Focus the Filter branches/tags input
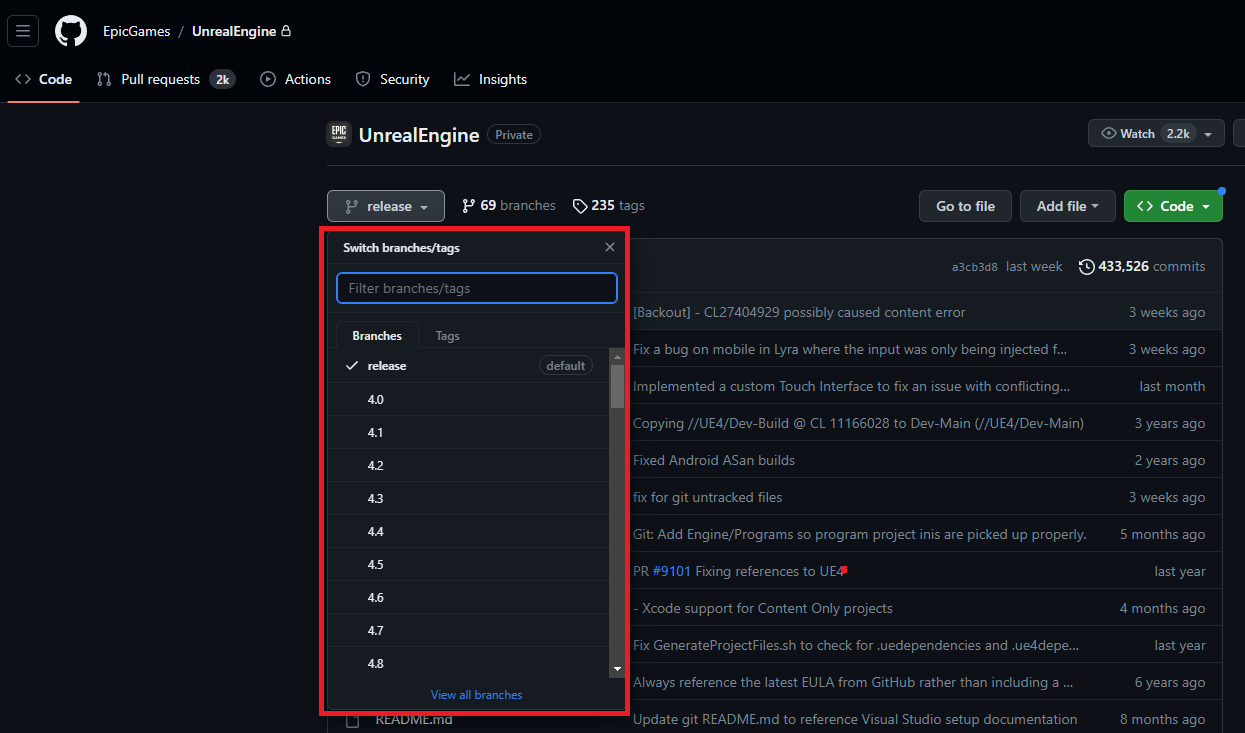The height and width of the screenshot is (733, 1245). 477,288
